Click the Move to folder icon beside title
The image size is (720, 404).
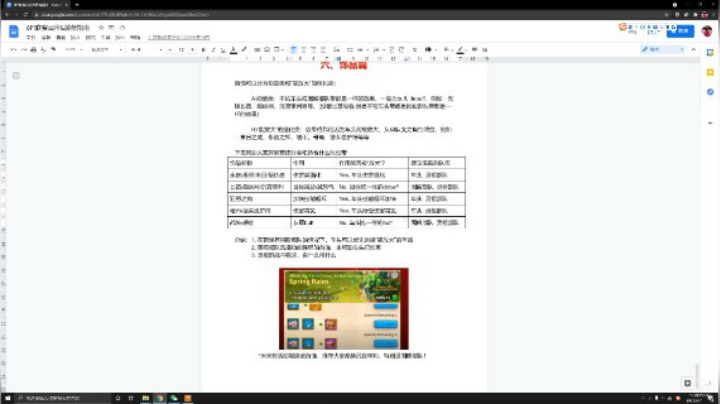click(111, 28)
